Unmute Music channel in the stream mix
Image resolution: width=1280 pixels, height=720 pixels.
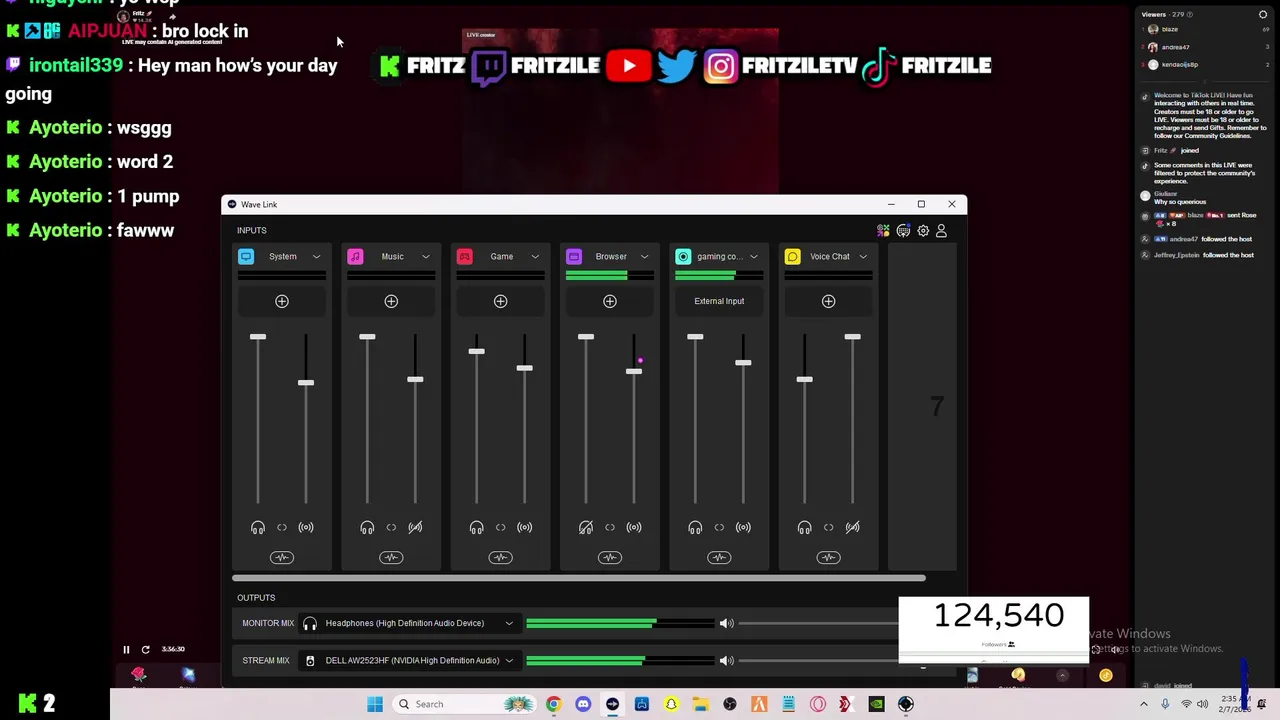click(415, 527)
